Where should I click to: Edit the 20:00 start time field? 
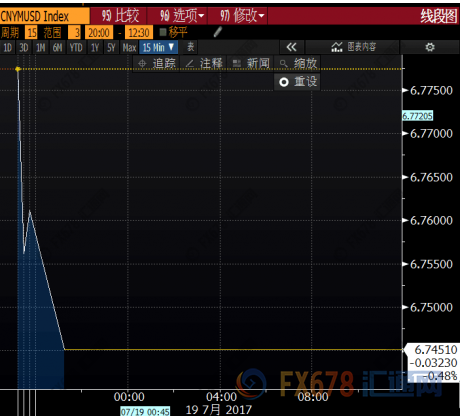click(99, 33)
